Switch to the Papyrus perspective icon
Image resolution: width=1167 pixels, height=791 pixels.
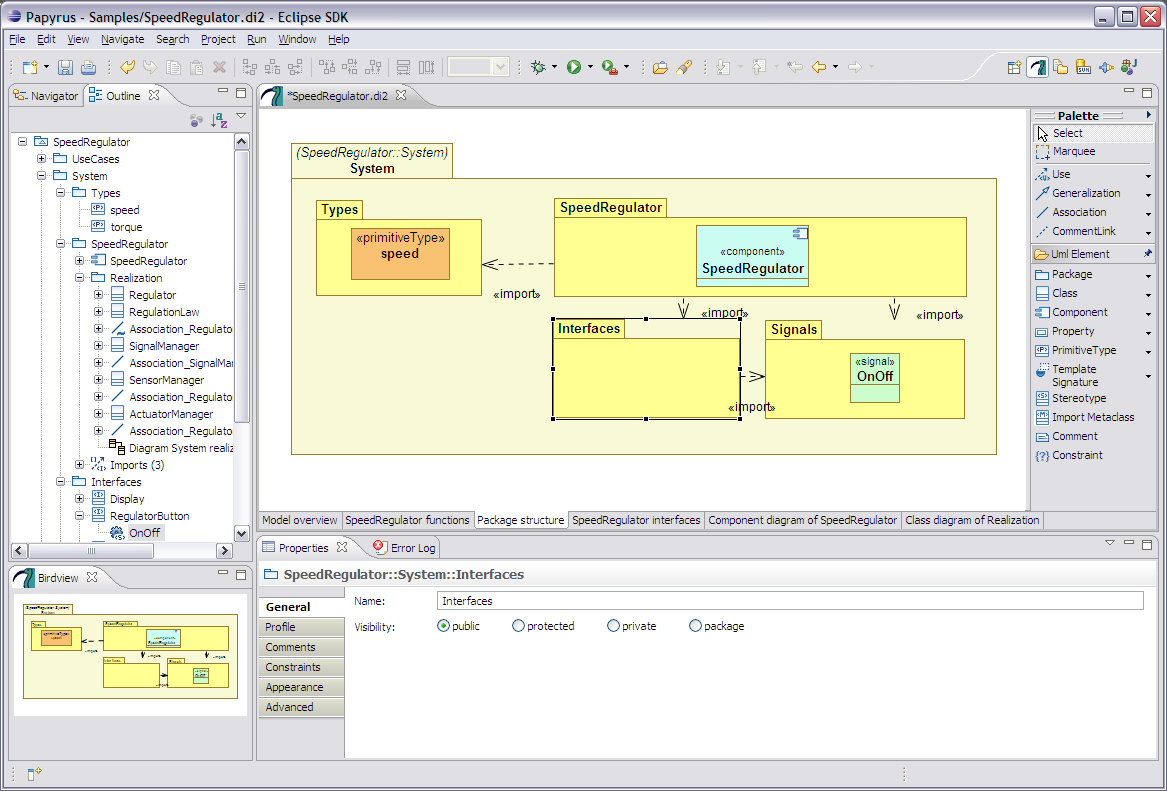click(x=1037, y=68)
